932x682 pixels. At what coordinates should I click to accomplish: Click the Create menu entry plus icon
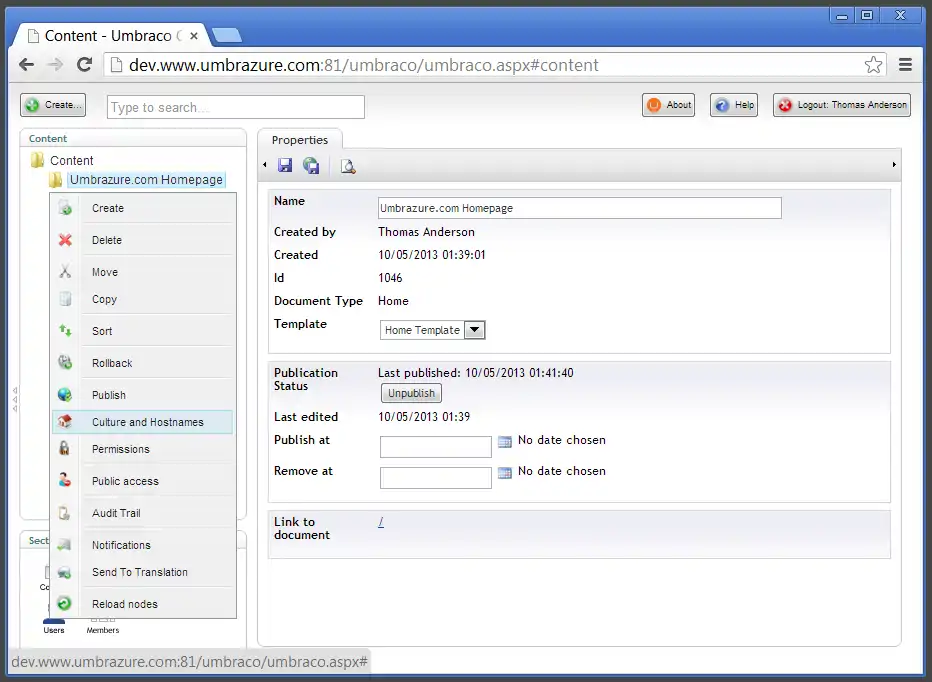pos(65,208)
